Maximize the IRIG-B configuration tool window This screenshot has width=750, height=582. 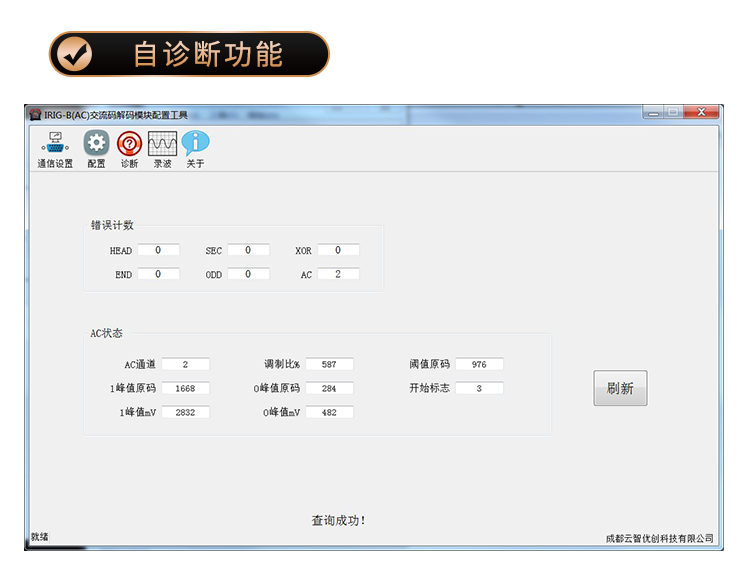[673, 112]
